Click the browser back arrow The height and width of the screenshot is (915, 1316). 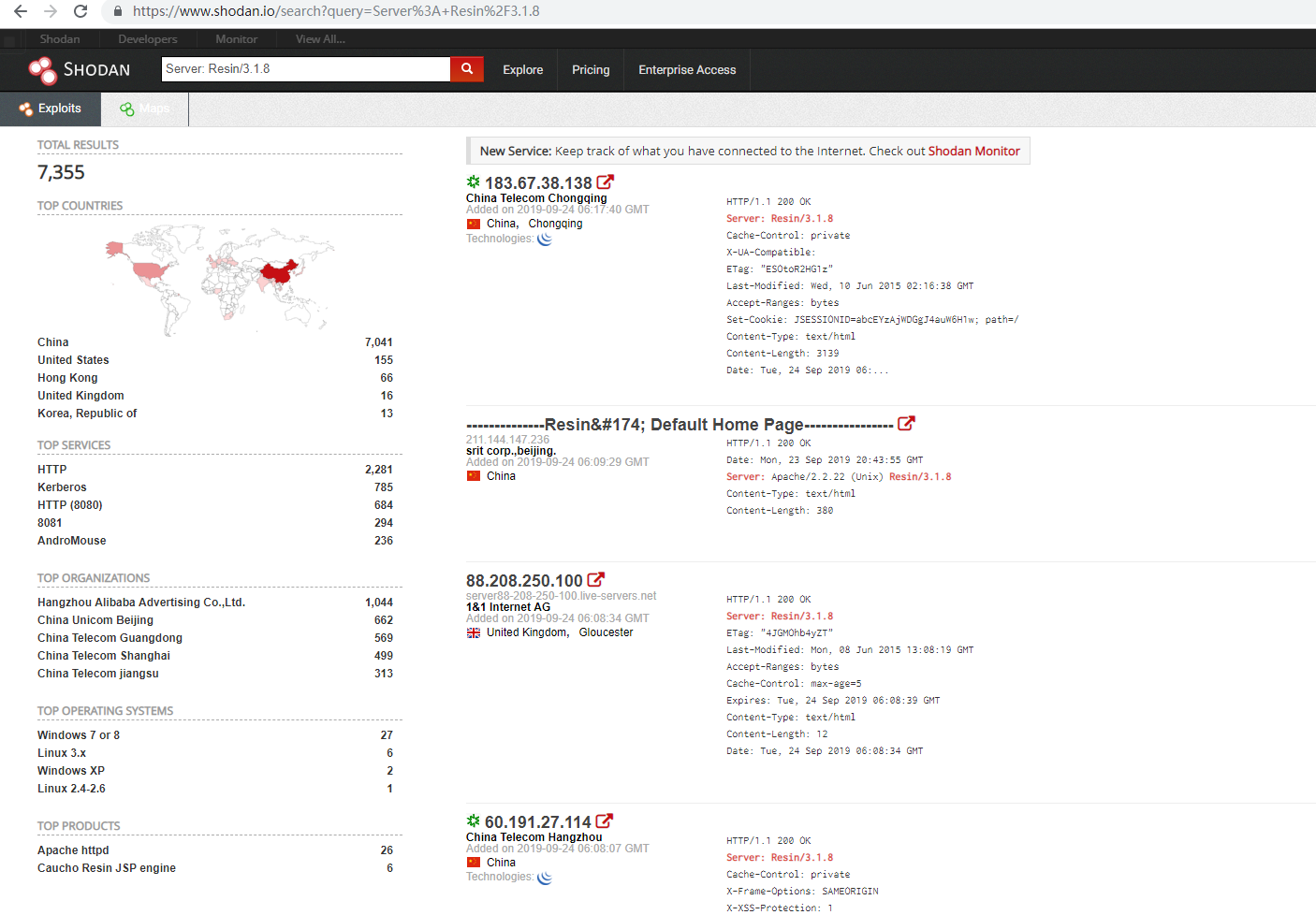coord(21,11)
